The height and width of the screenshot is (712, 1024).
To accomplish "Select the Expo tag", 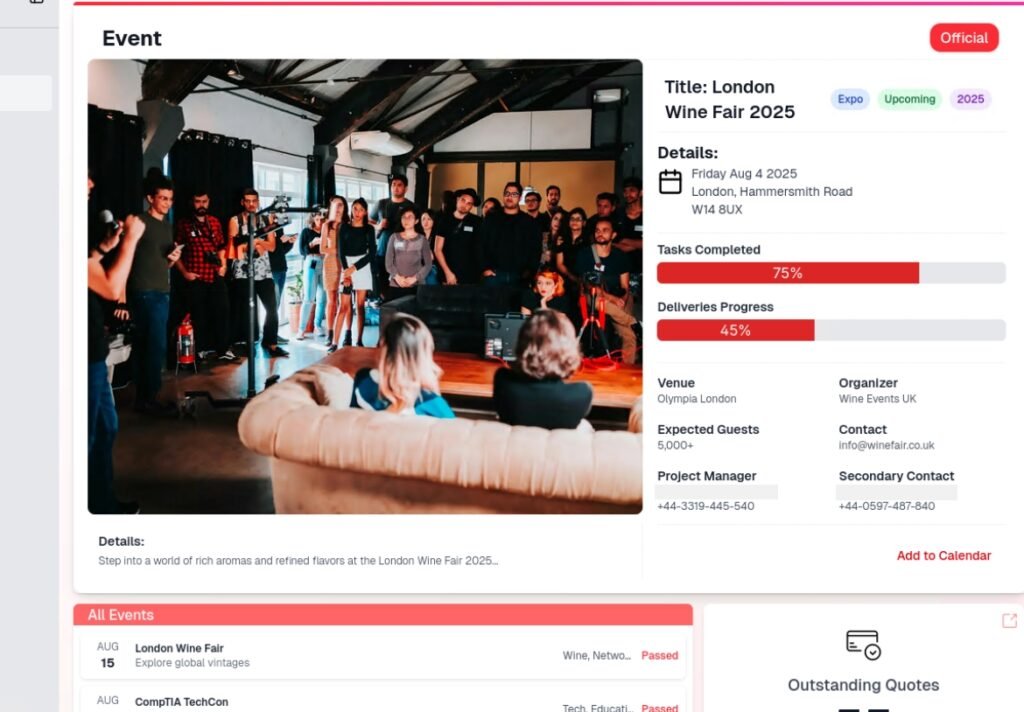I will 850,99.
